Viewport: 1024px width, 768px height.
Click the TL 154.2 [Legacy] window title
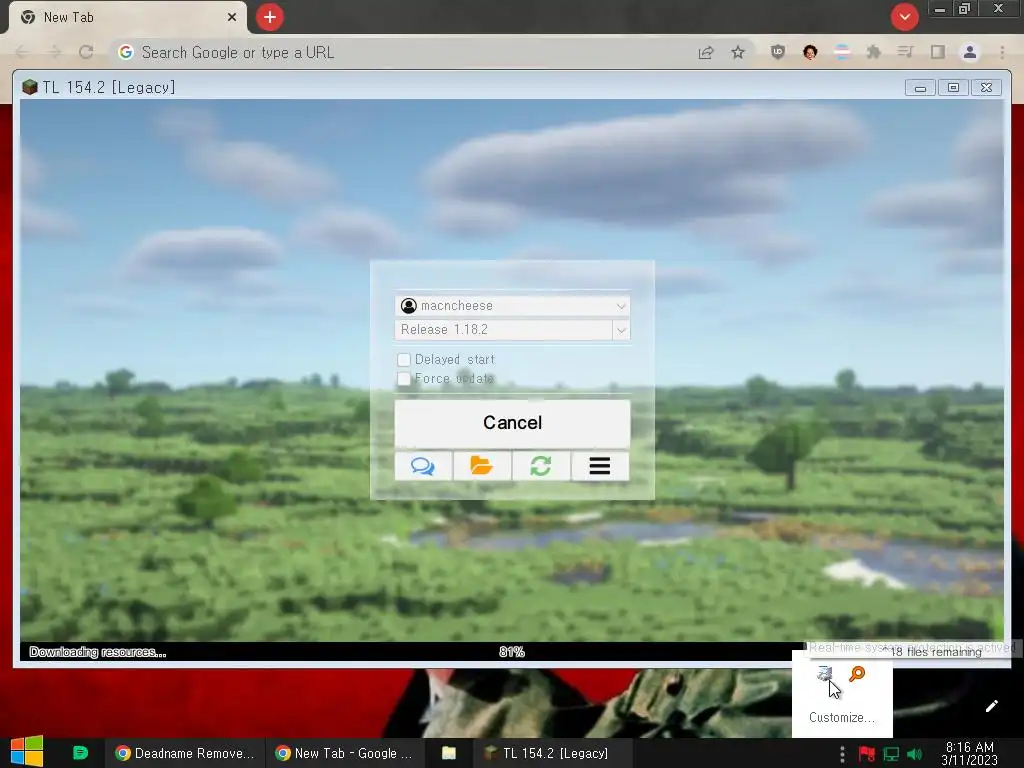[109, 87]
